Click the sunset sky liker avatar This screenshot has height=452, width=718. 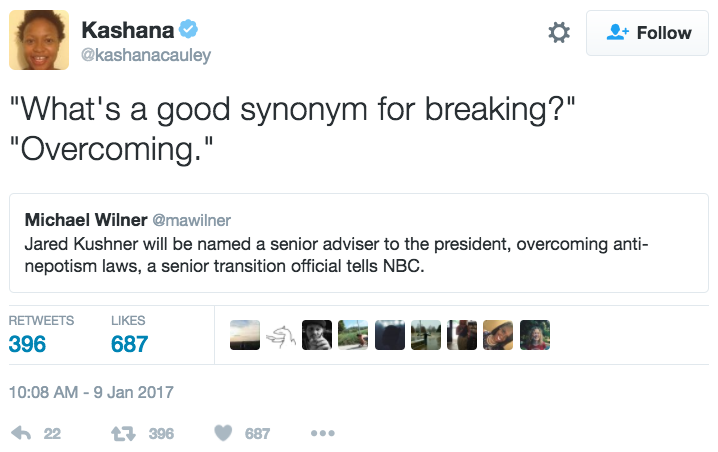[x=245, y=335]
